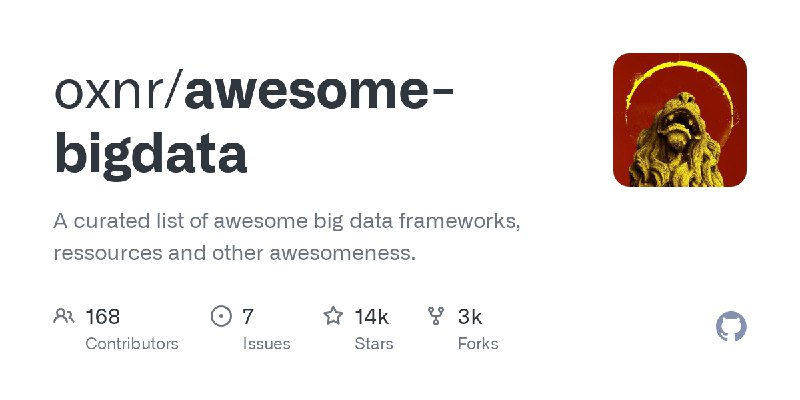The image size is (800, 400).
Task: Click the bigdata title word
Action: (151, 153)
